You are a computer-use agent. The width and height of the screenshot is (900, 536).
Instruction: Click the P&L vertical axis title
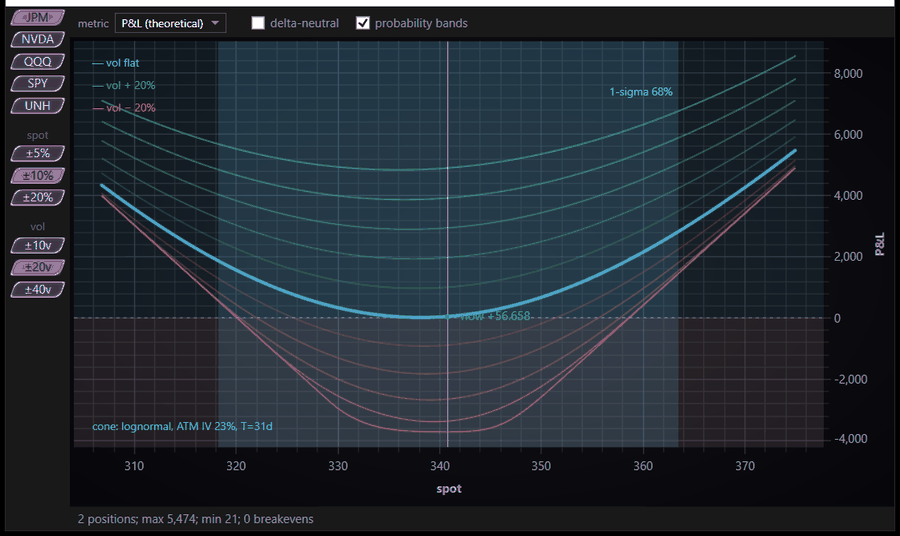click(879, 244)
